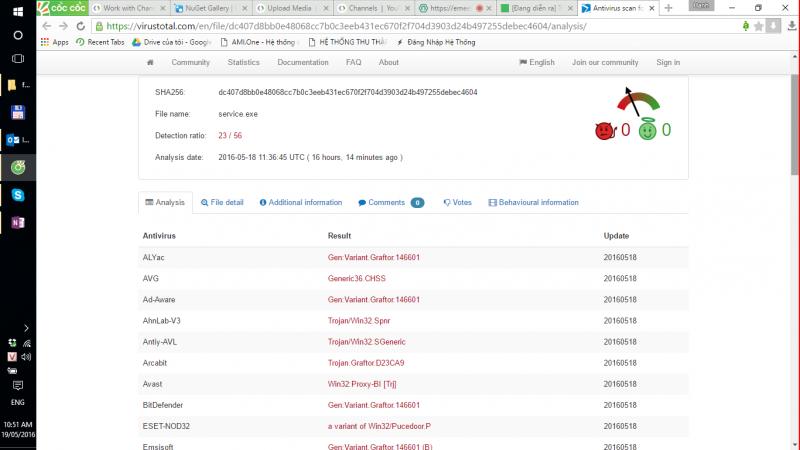Image resolution: width=800 pixels, height=450 pixels.
Task: Click the Avast result Win32:Proxy-BI
Action: pos(362,384)
